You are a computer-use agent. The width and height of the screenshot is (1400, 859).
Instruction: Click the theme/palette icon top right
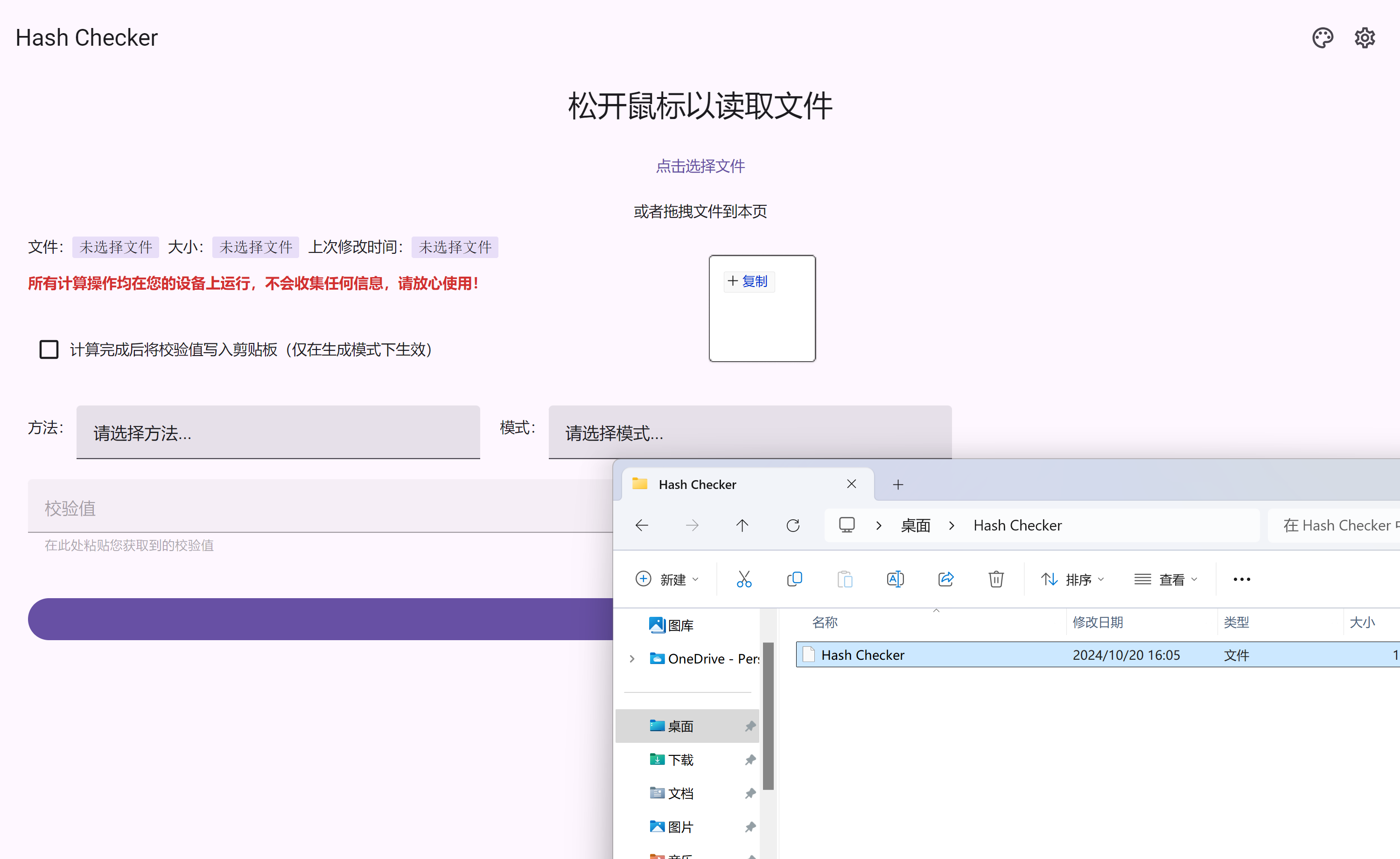1322,37
